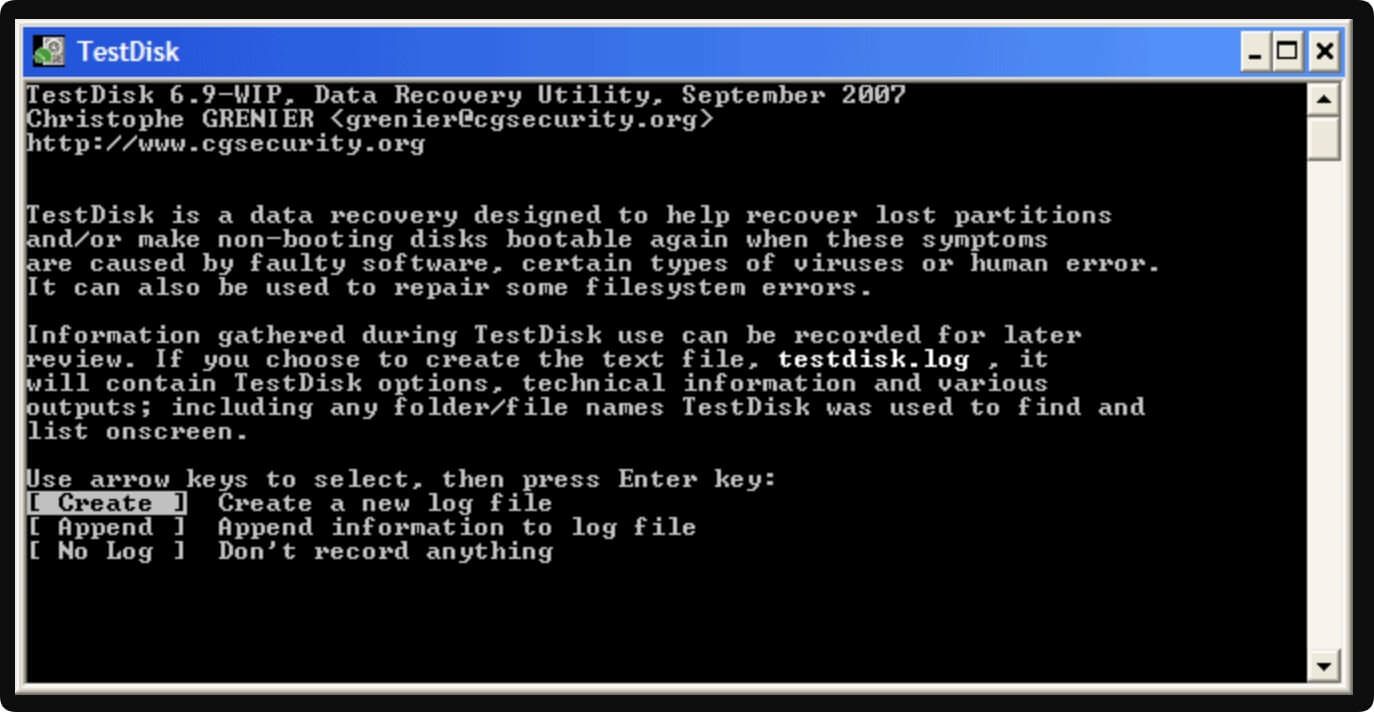Click the empty scrollbar track below thumb
1374x712 pixels.
tap(1324, 405)
